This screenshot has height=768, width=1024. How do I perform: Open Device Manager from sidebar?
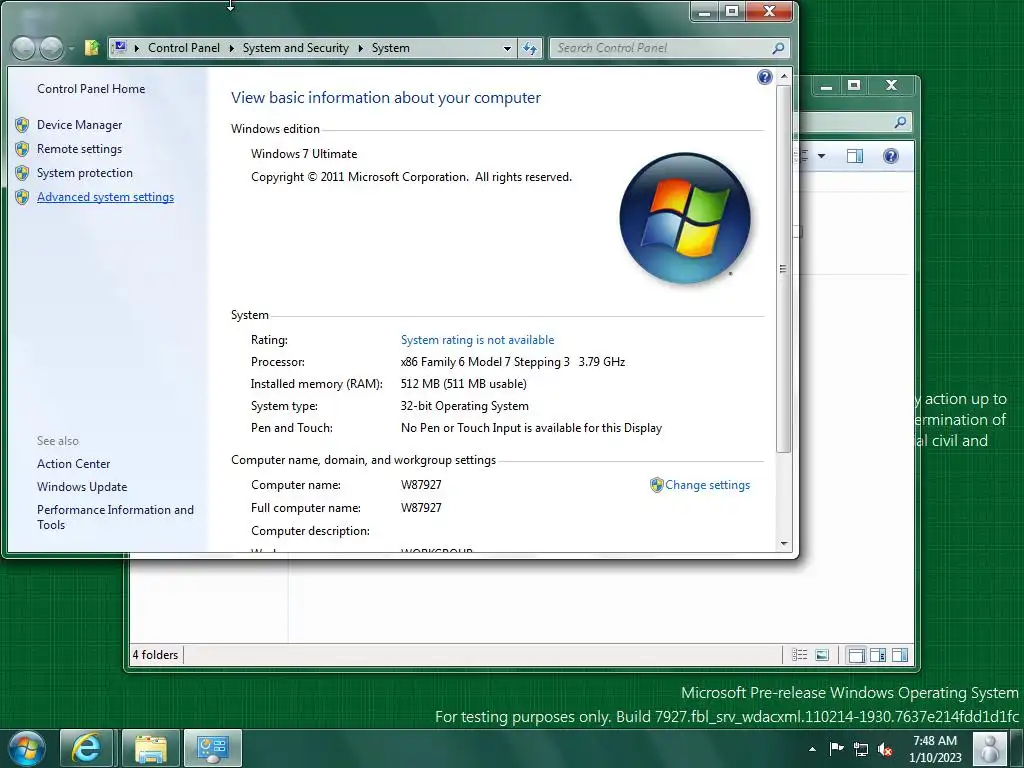coord(79,125)
